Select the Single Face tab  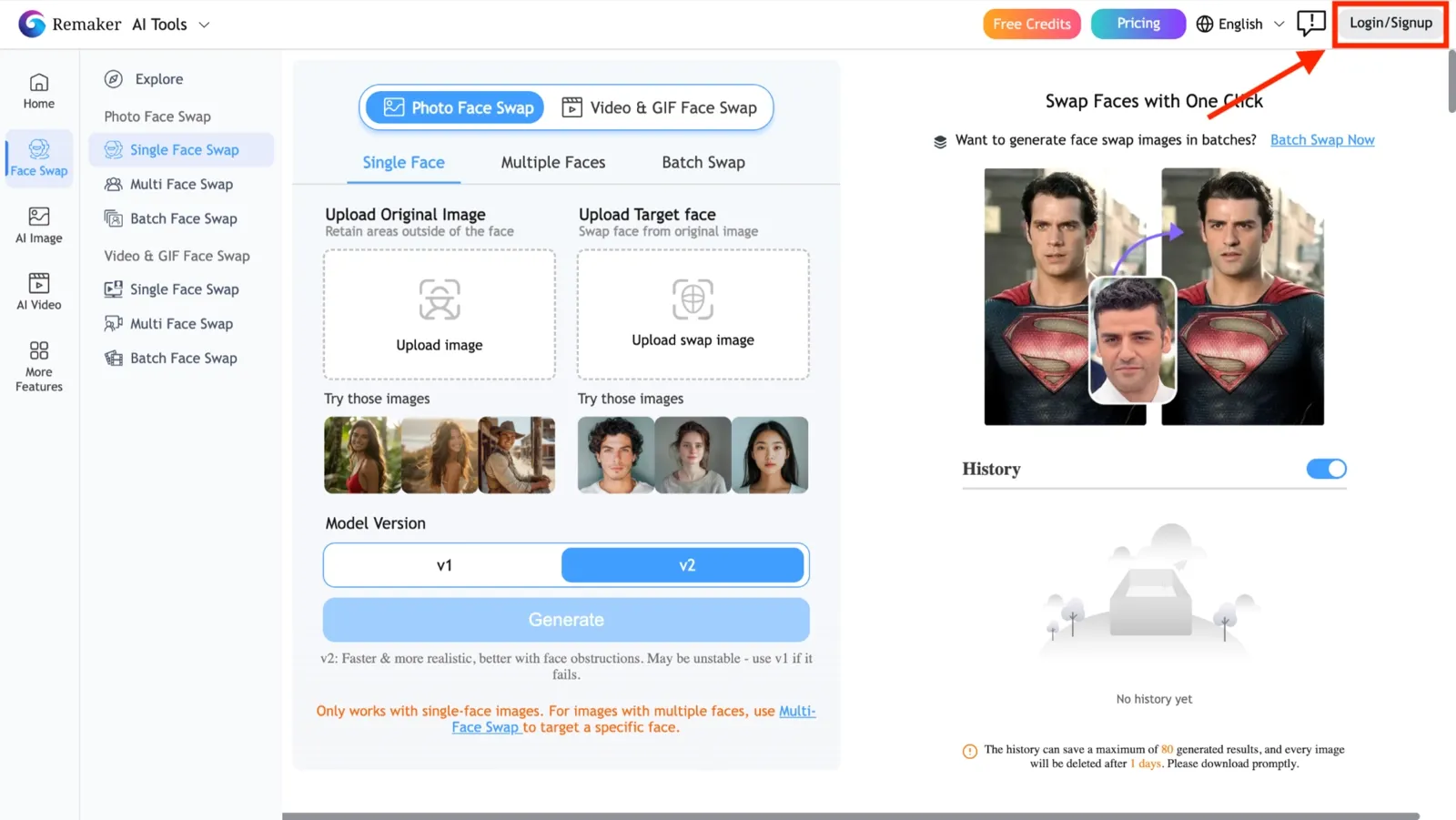pyautogui.click(x=403, y=163)
